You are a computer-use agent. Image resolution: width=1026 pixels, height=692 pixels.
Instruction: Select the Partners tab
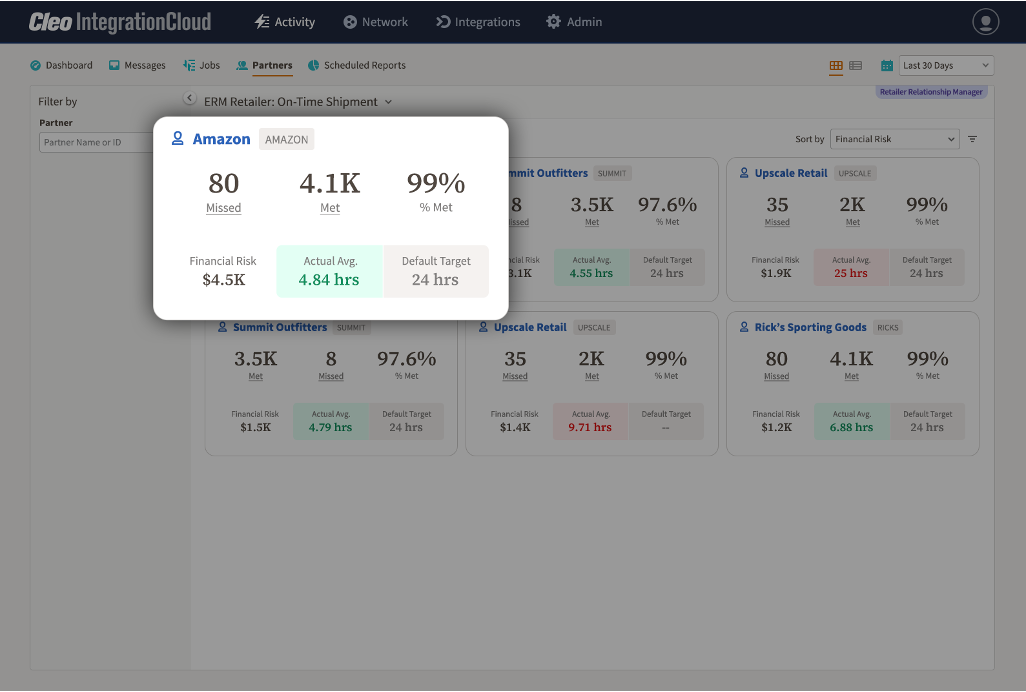coord(264,65)
